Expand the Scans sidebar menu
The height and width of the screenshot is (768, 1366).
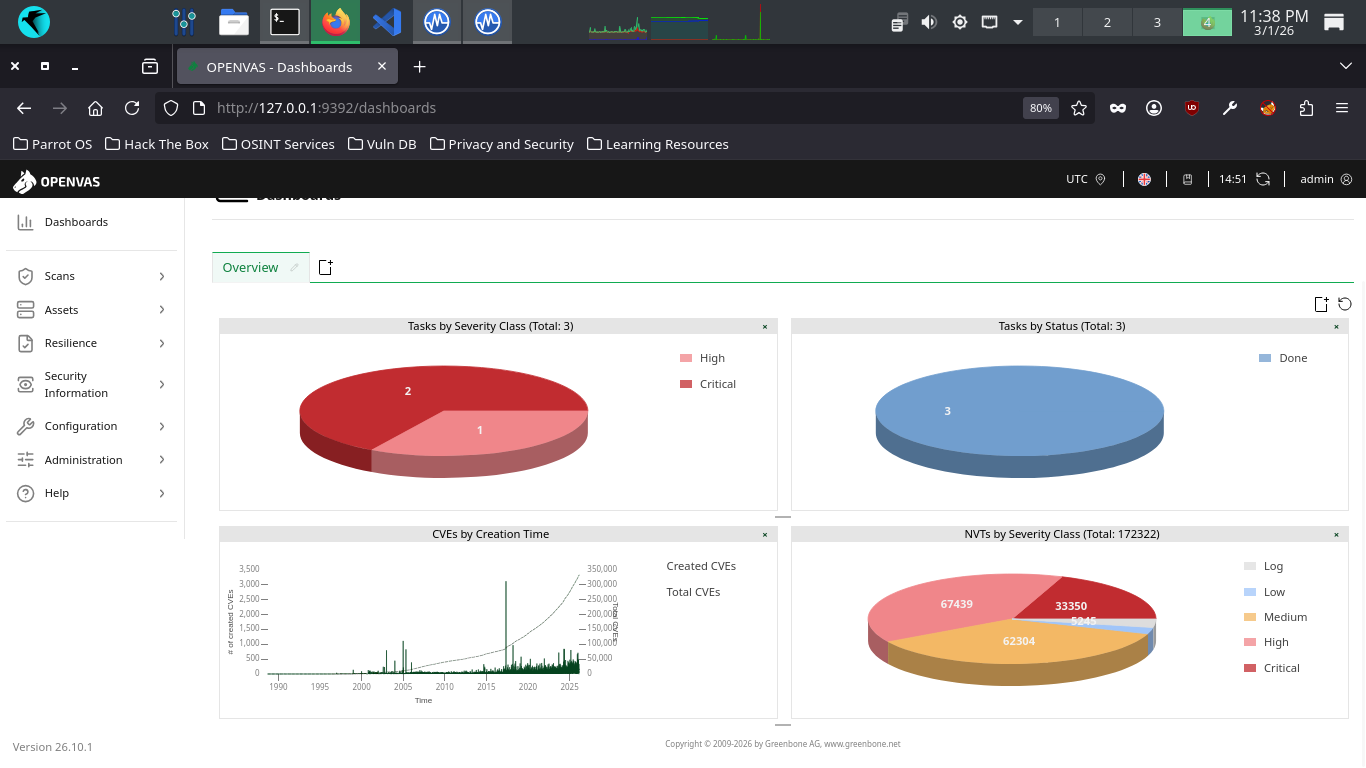pos(90,276)
